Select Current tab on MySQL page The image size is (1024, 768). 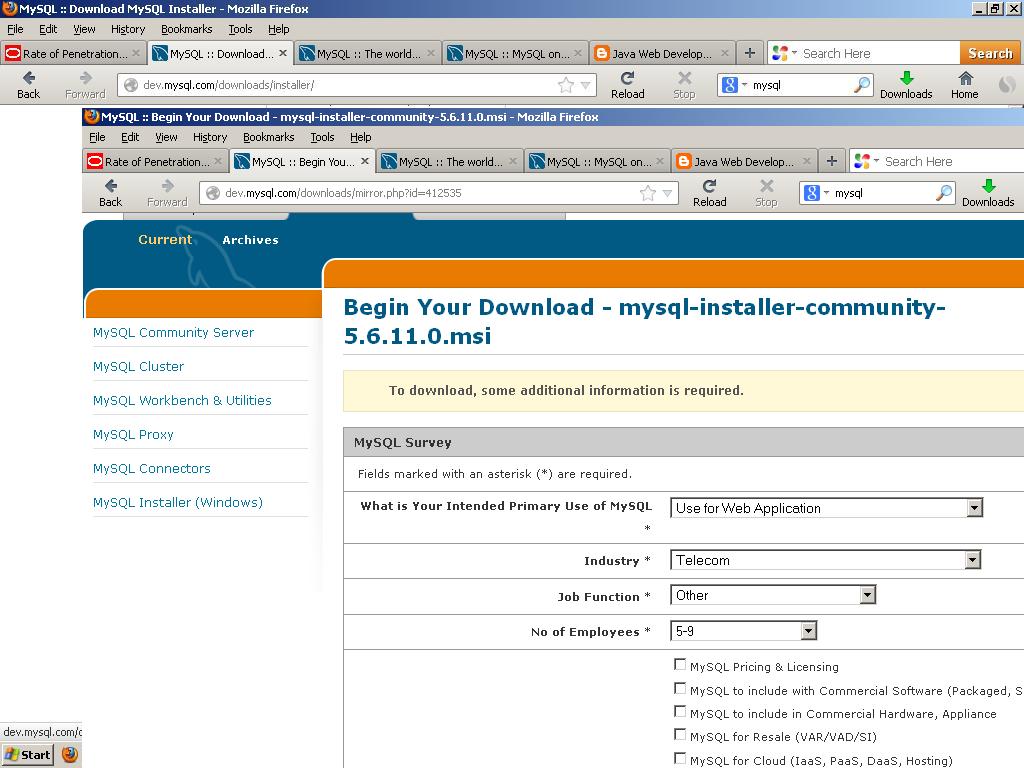coord(165,240)
